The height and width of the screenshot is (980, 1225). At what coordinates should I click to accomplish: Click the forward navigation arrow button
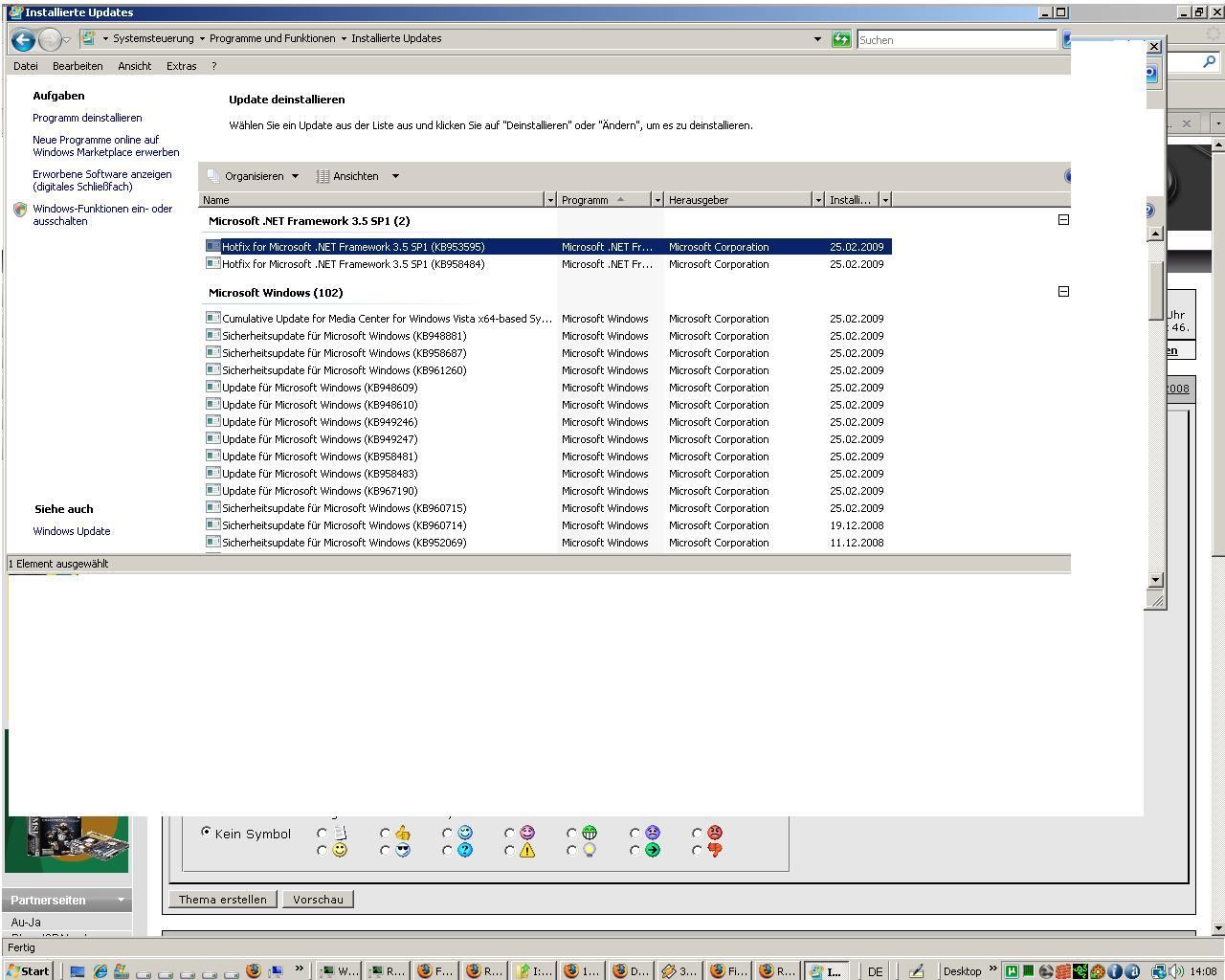(50, 39)
